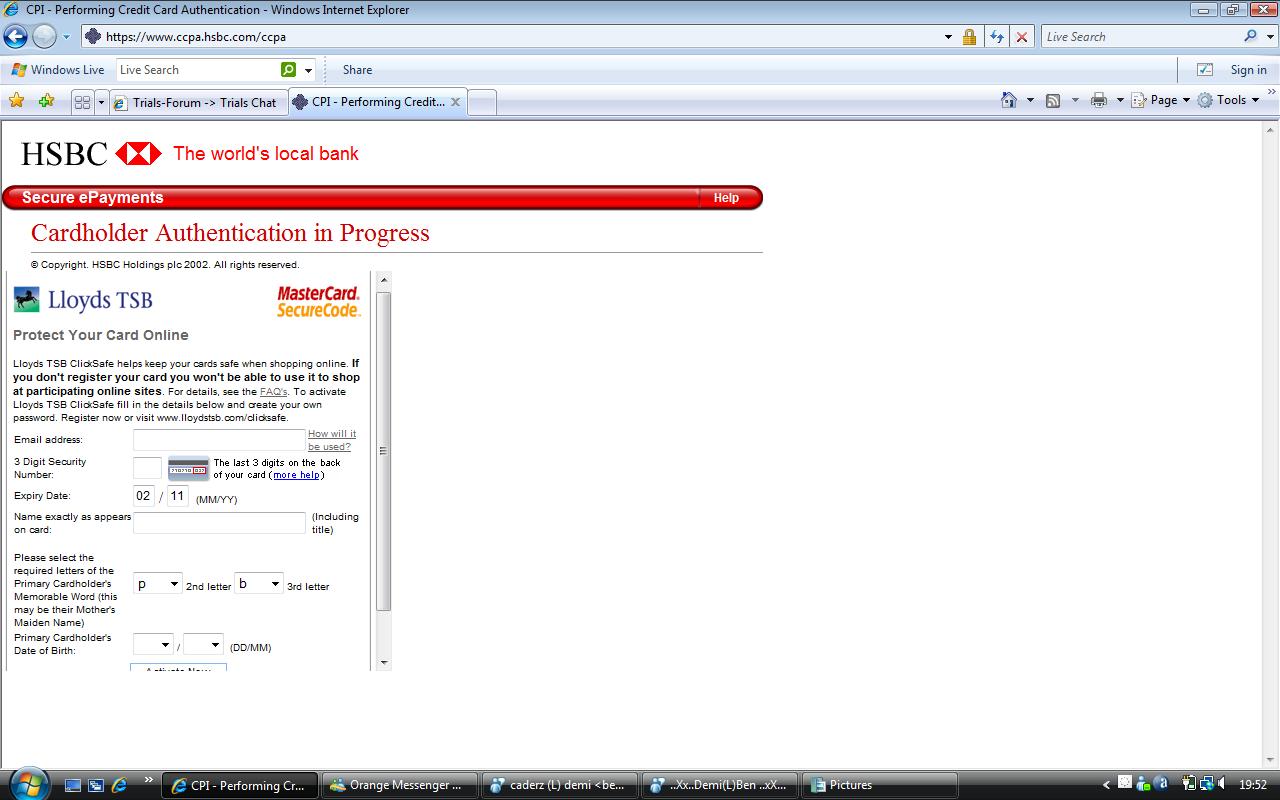1280x800 pixels.
Task: Open the 3rd letter dropdown showing b
Action: 259,584
